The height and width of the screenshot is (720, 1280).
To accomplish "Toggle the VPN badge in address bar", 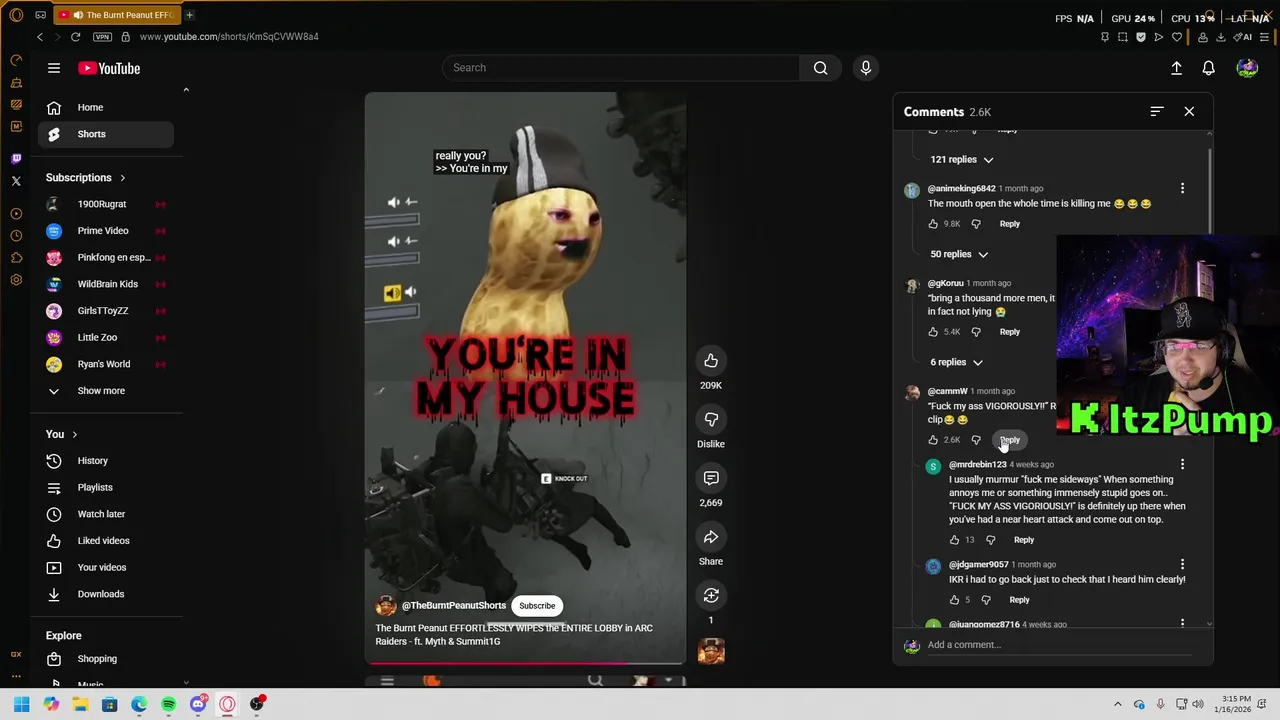I will coord(102,37).
